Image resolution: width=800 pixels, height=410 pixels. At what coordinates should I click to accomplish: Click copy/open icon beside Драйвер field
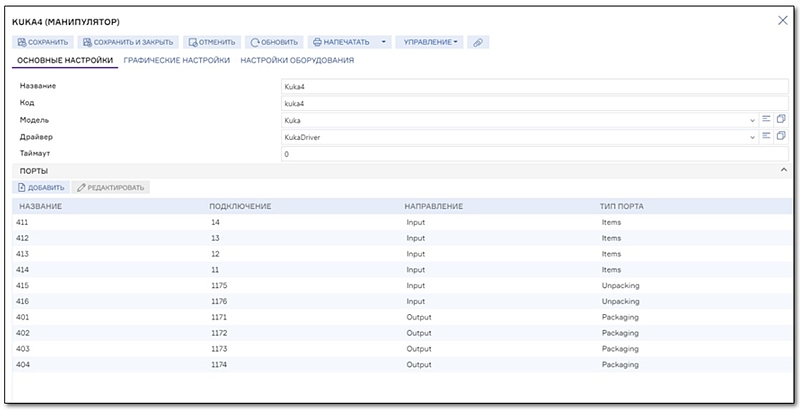coord(781,136)
